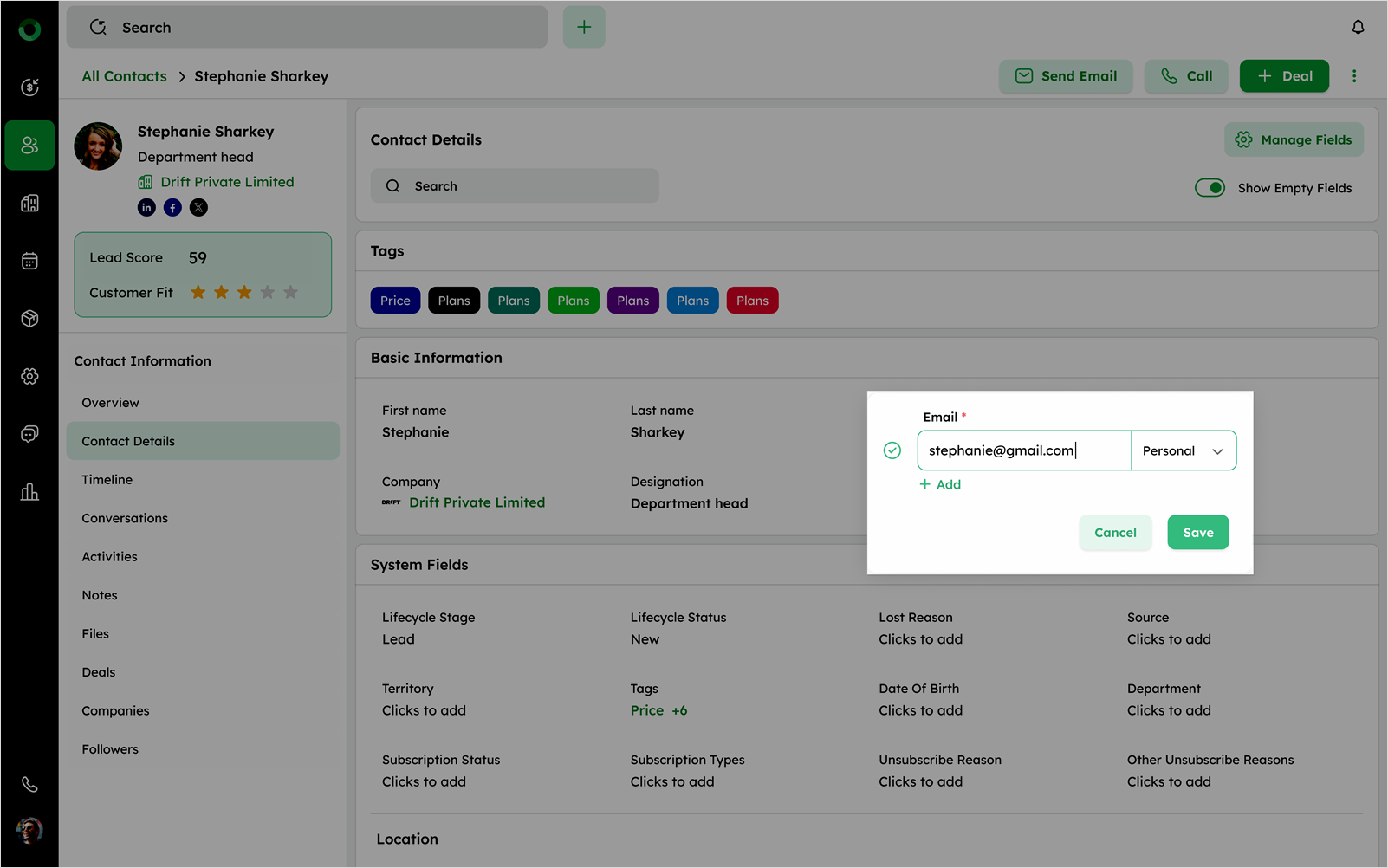Expand the +6 additional tags
The width and height of the screenshot is (1388, 868).
pos(679,710)
